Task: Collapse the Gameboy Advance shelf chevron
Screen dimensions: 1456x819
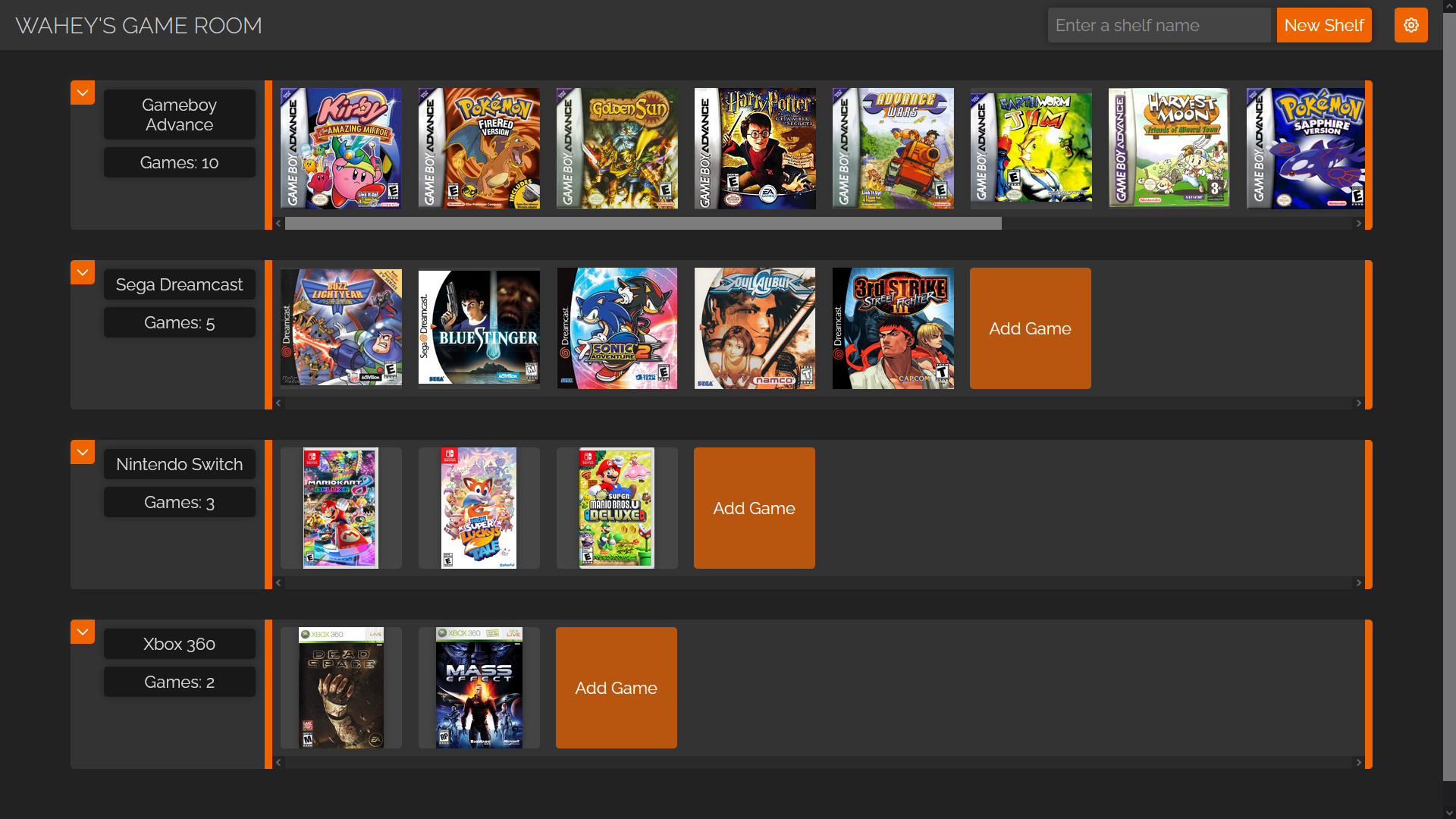Action: 83,93
